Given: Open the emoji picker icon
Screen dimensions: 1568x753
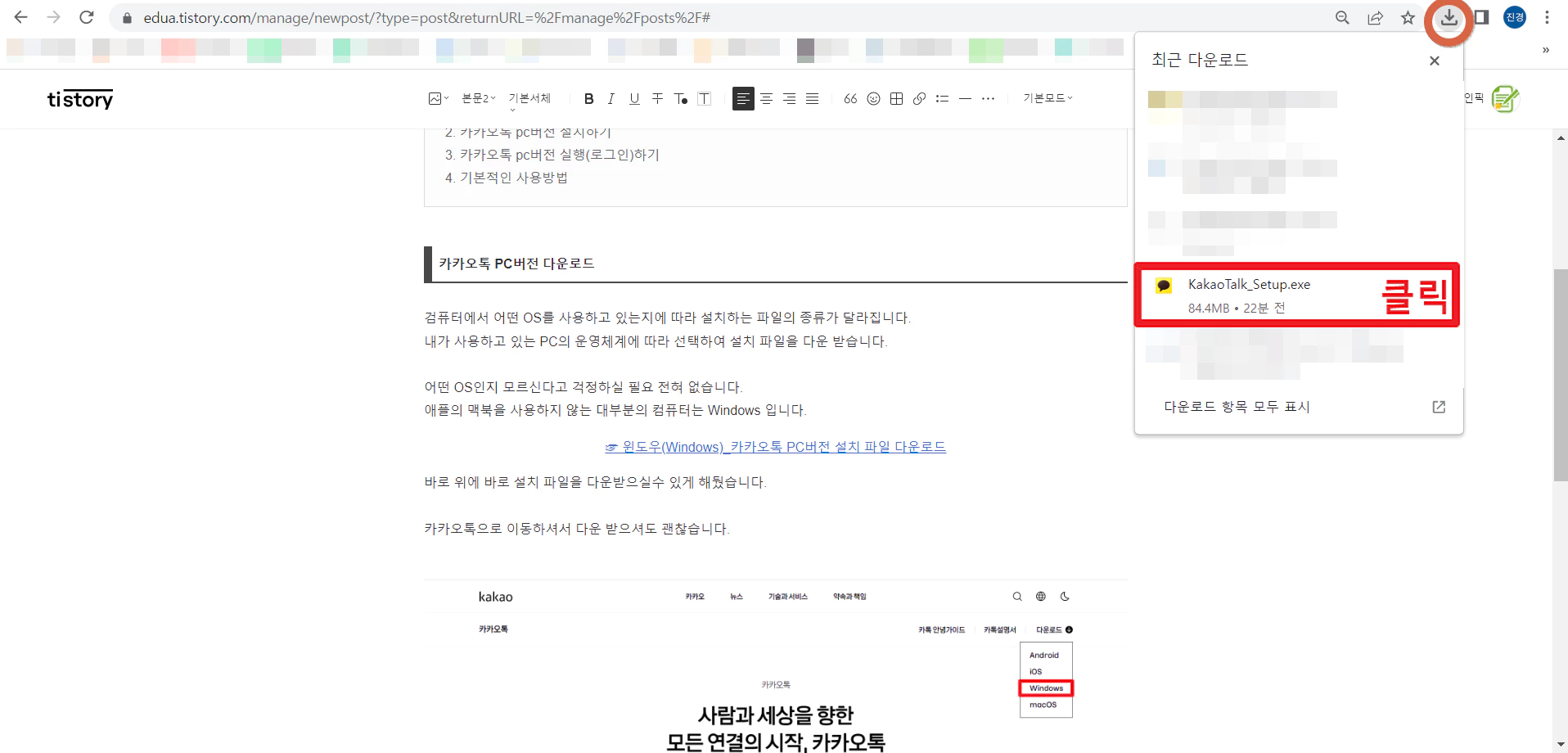Looking at the screenshot, I should 873,98.
